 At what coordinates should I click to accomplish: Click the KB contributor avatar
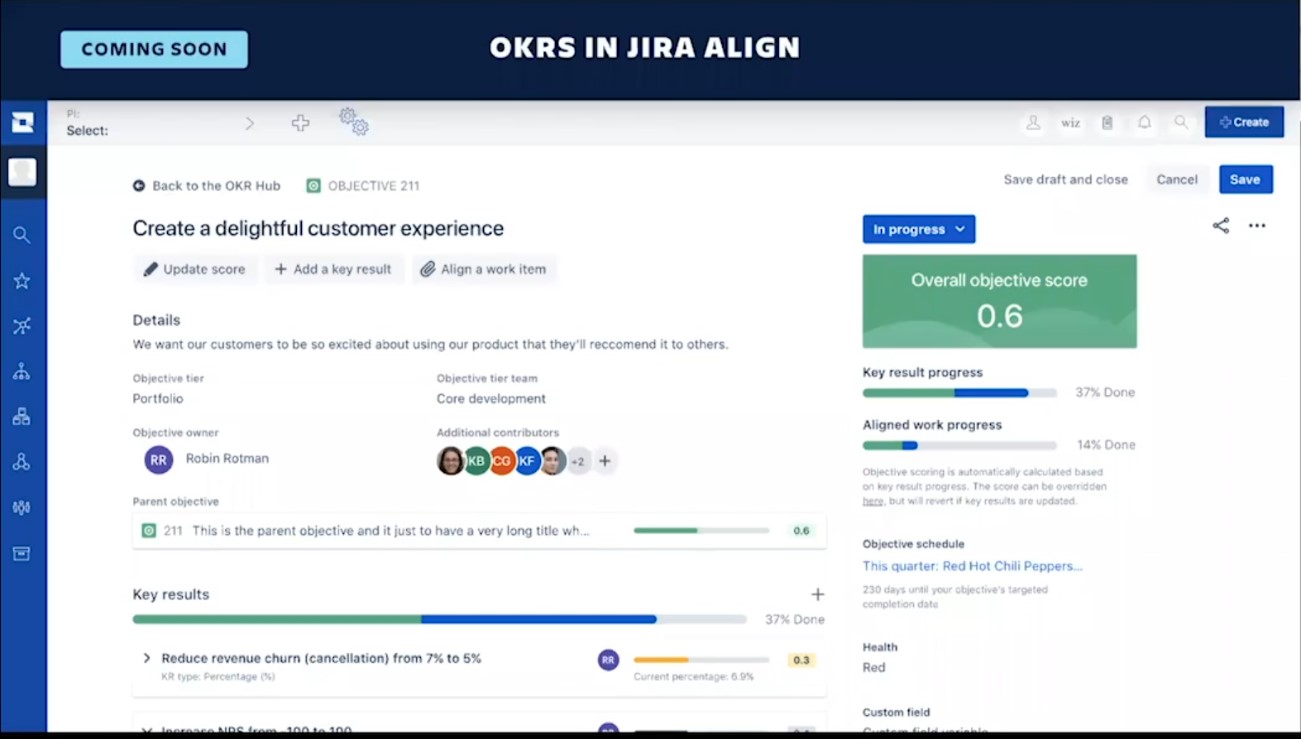click(x=476, y=461)
